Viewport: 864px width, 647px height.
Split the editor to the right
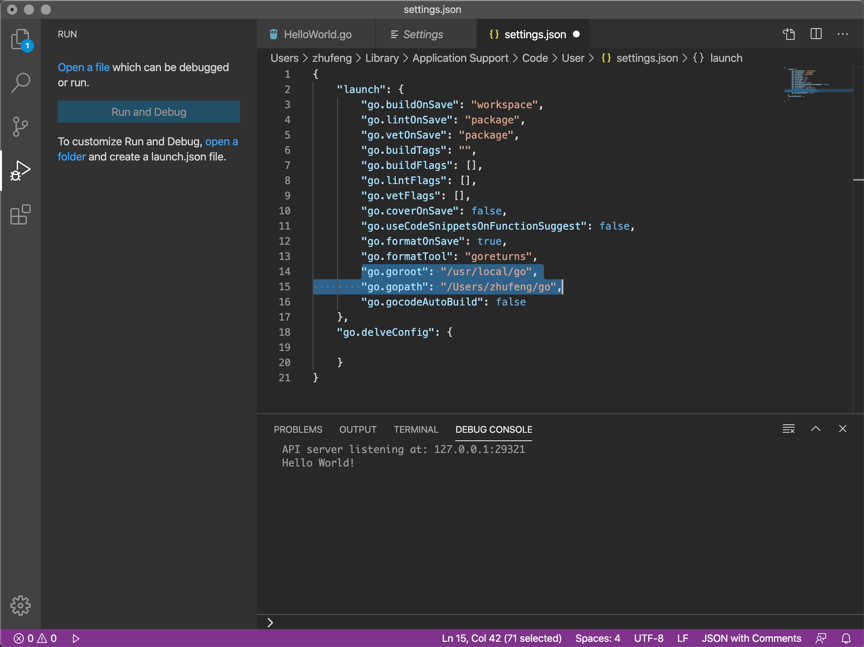(816, 34)
